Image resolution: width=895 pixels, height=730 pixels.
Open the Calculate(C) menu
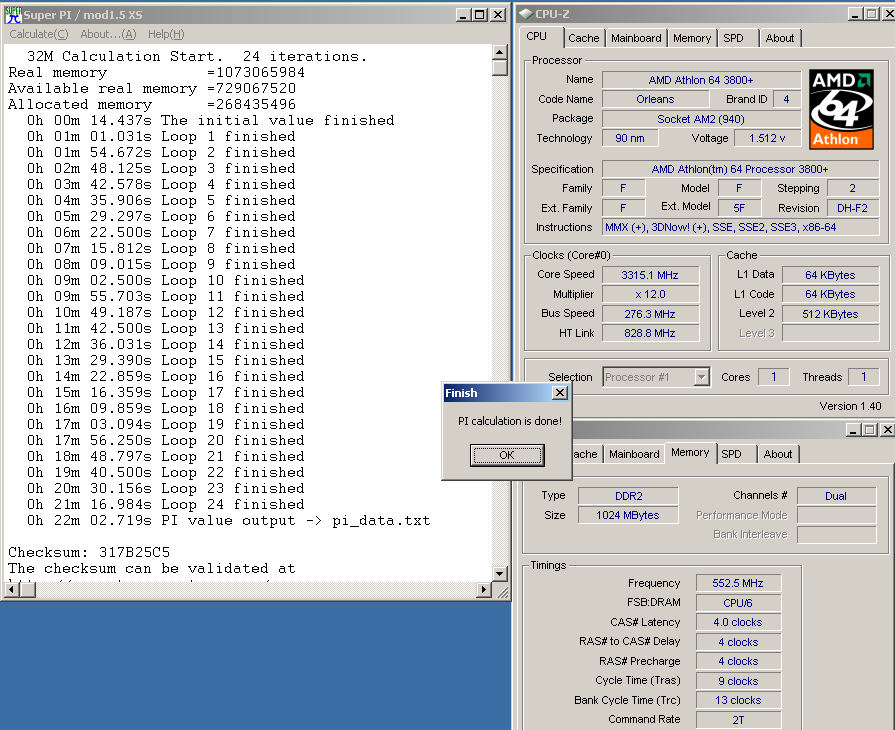point(39,34)
